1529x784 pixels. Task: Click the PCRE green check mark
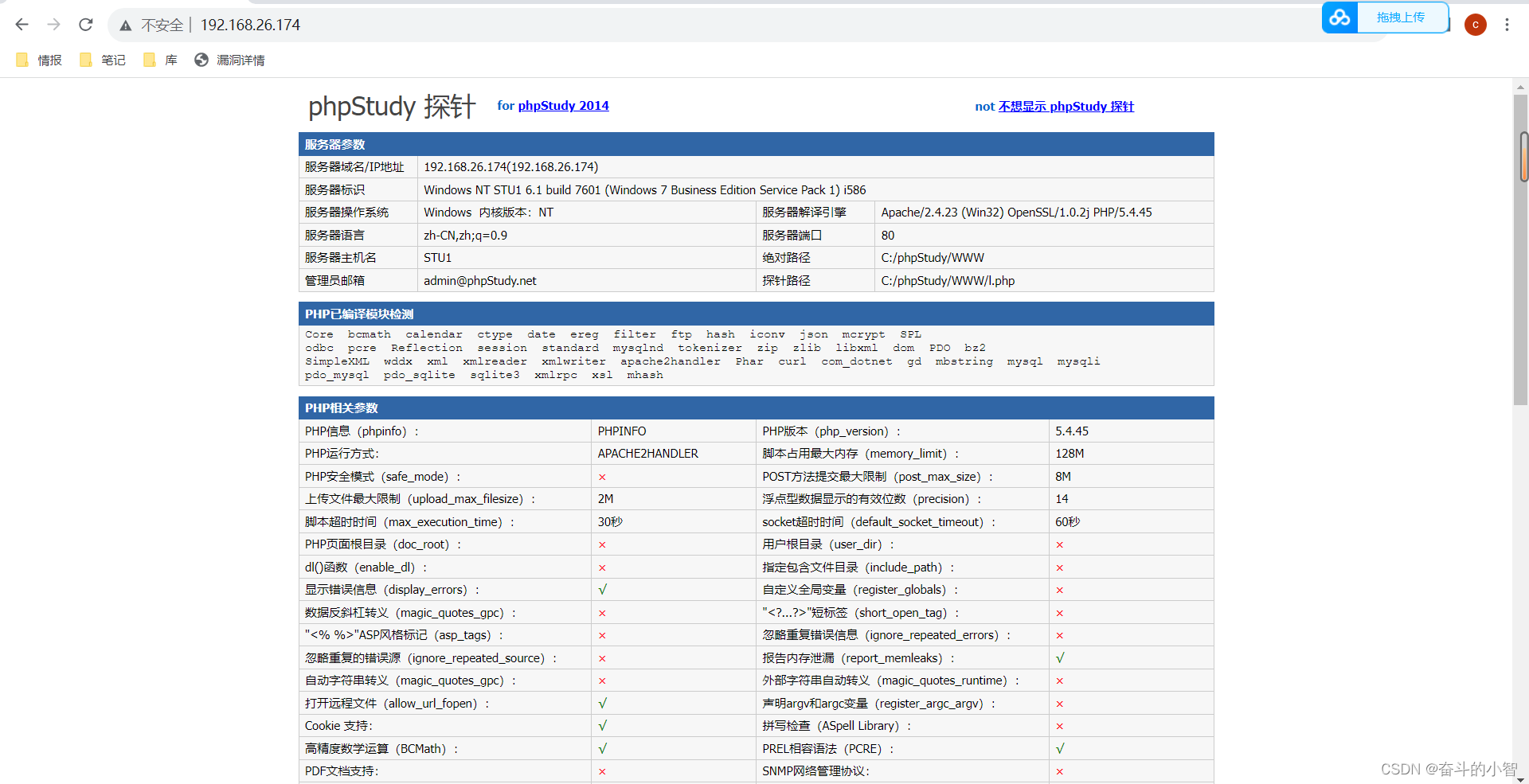[1061, 749]
